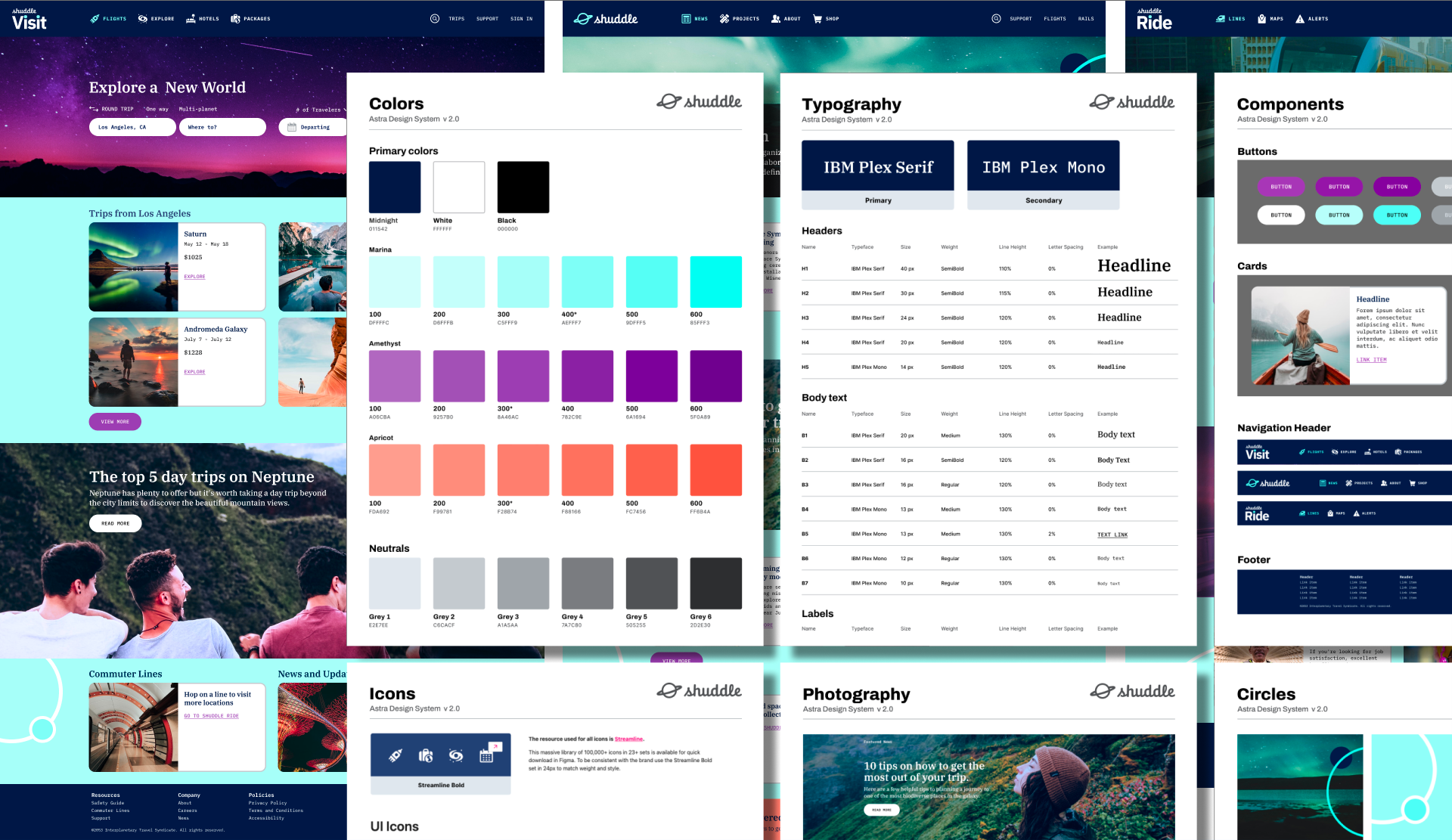The width and height of the screenshot is (1452, 840).
Task: Click the News icon in the top shuddle navbar
Action: (x=686, y=19)
